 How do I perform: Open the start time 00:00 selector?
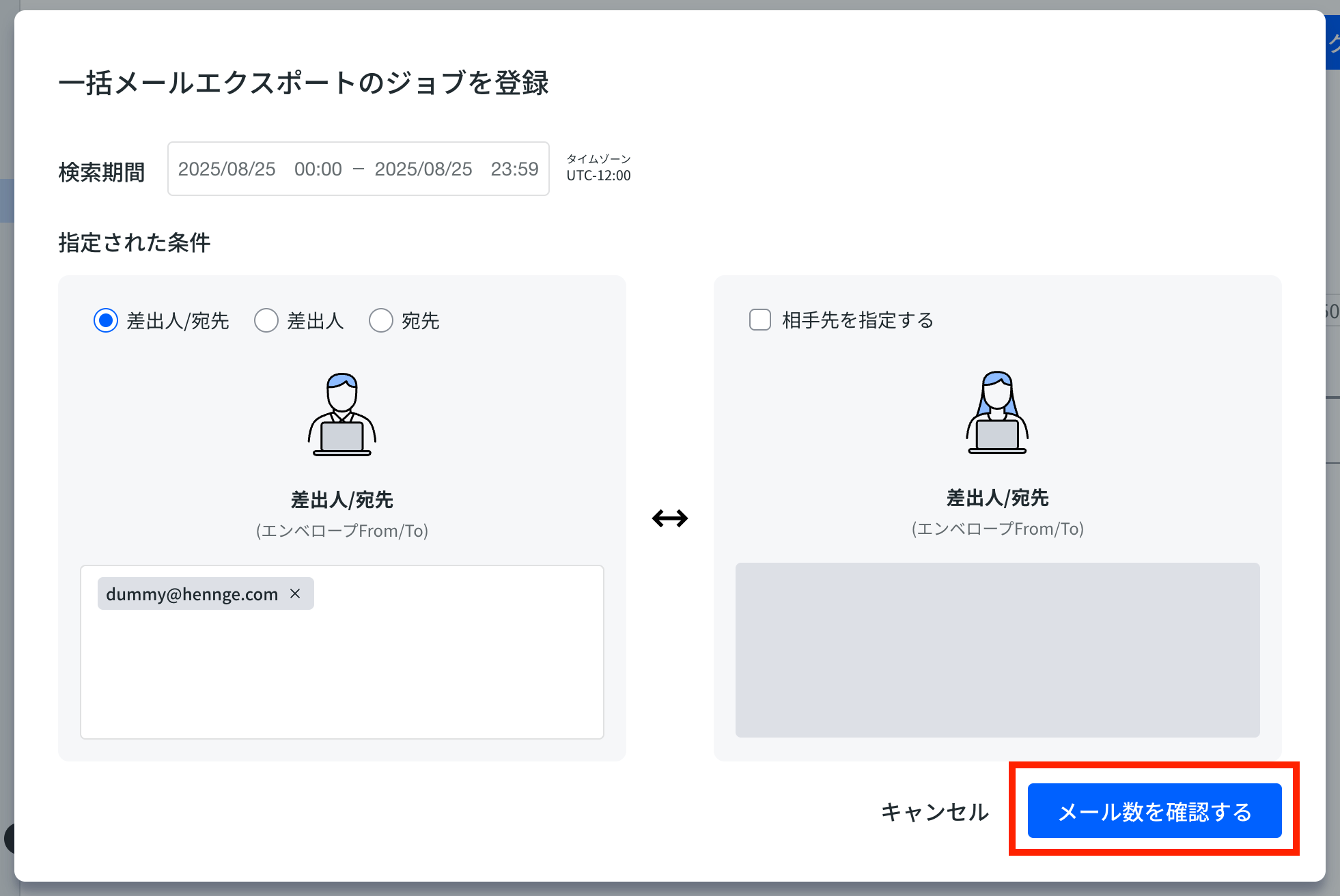point(318,169)
